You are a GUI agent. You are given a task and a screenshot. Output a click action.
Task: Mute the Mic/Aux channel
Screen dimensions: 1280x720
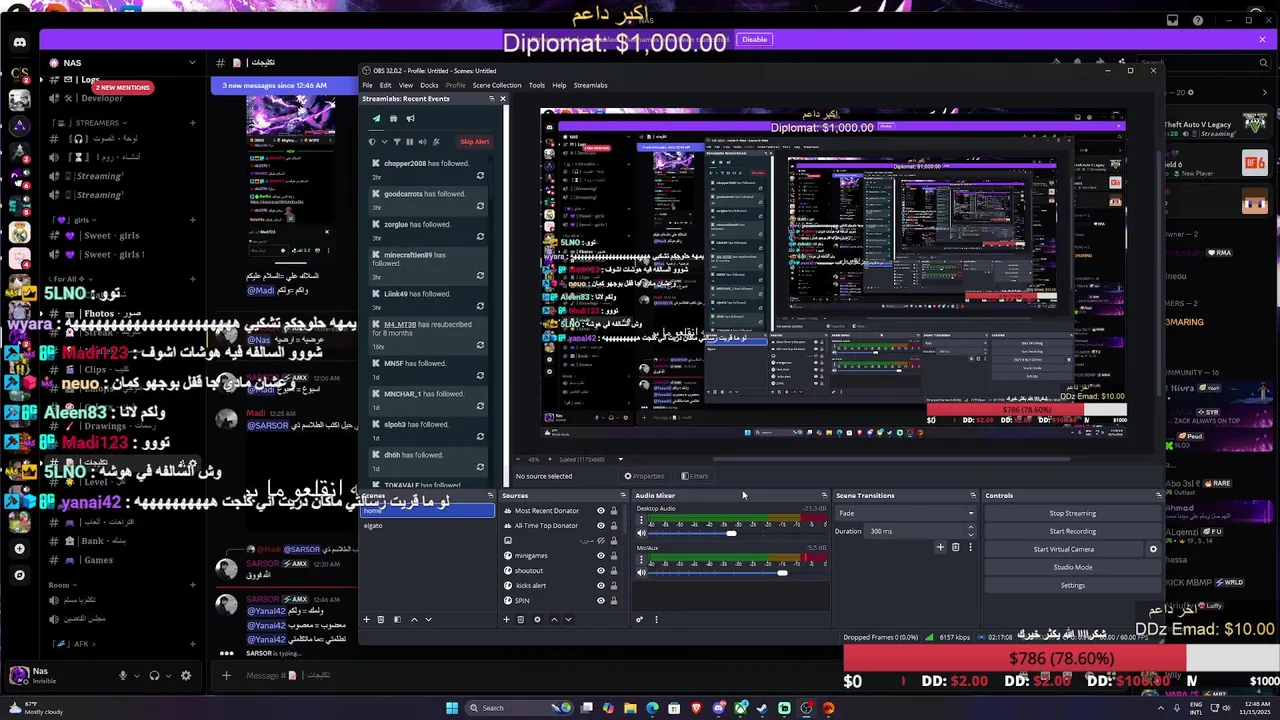(x=641, y=572)
